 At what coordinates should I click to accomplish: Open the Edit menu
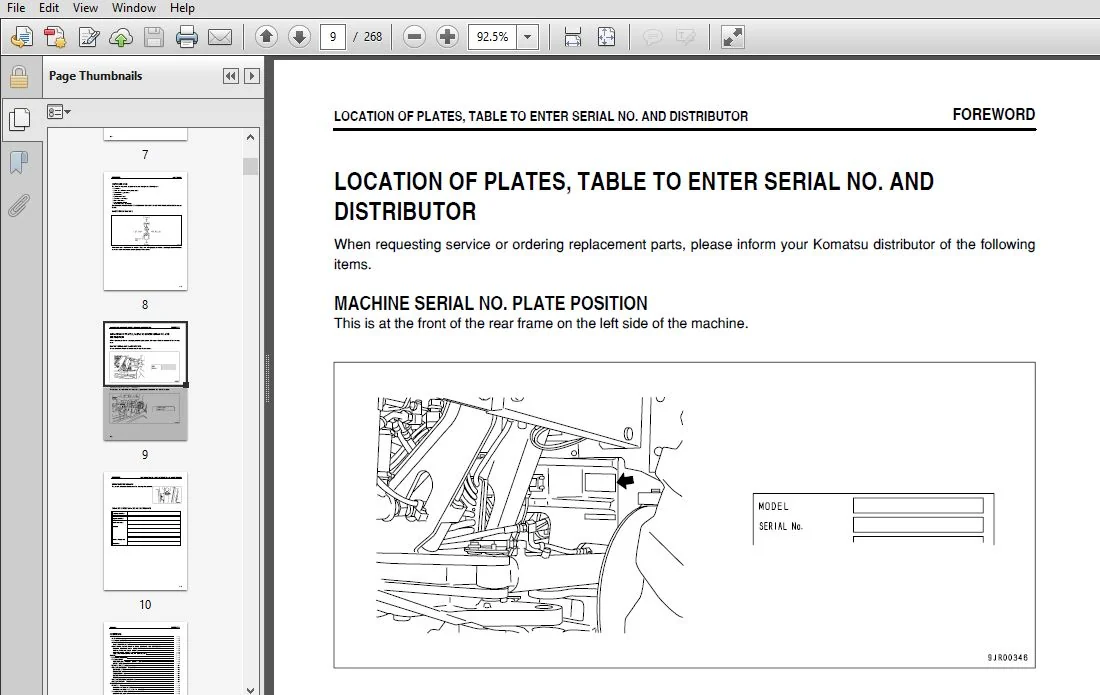coord(48,8)
